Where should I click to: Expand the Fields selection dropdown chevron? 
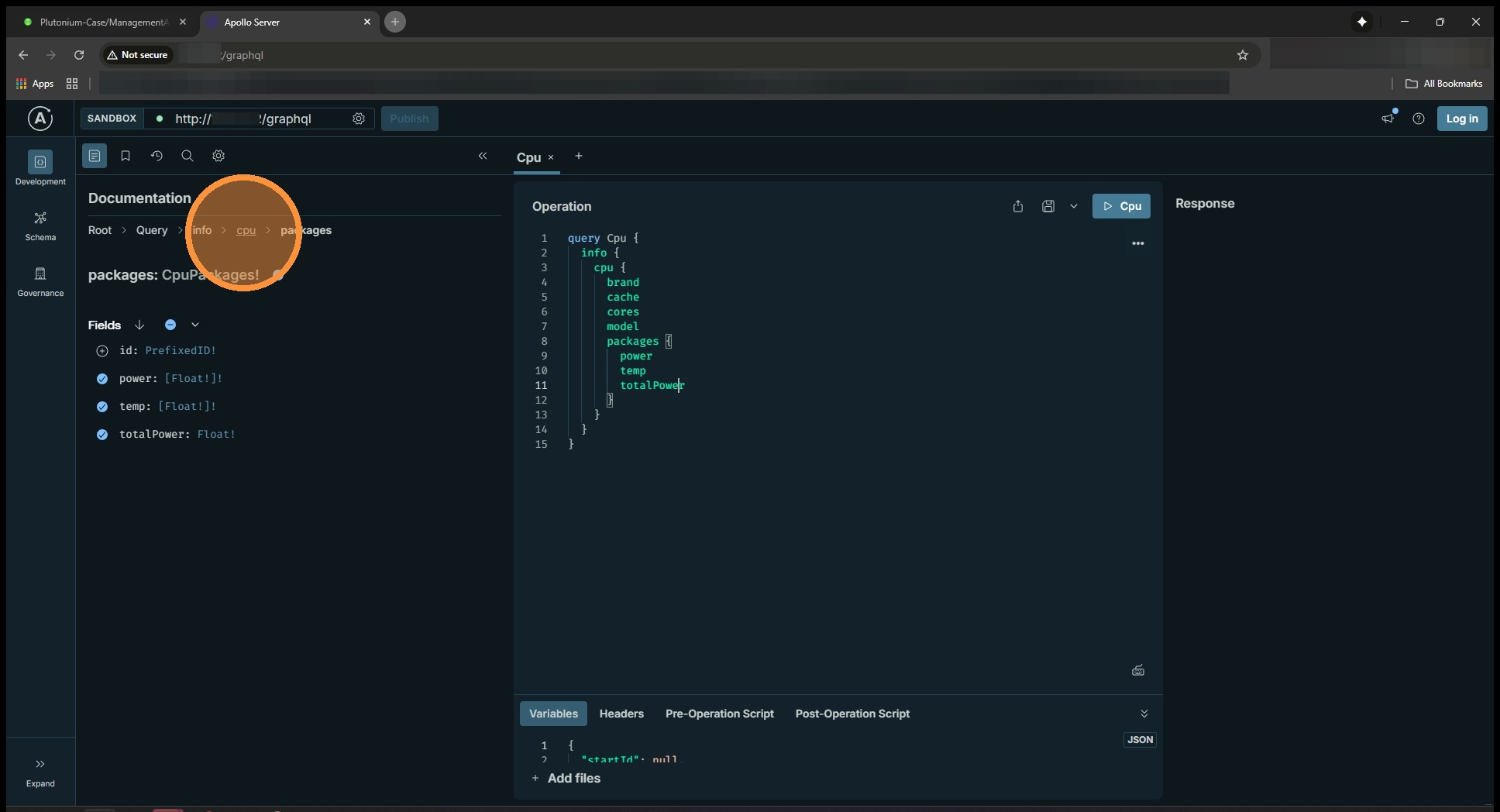195,325
